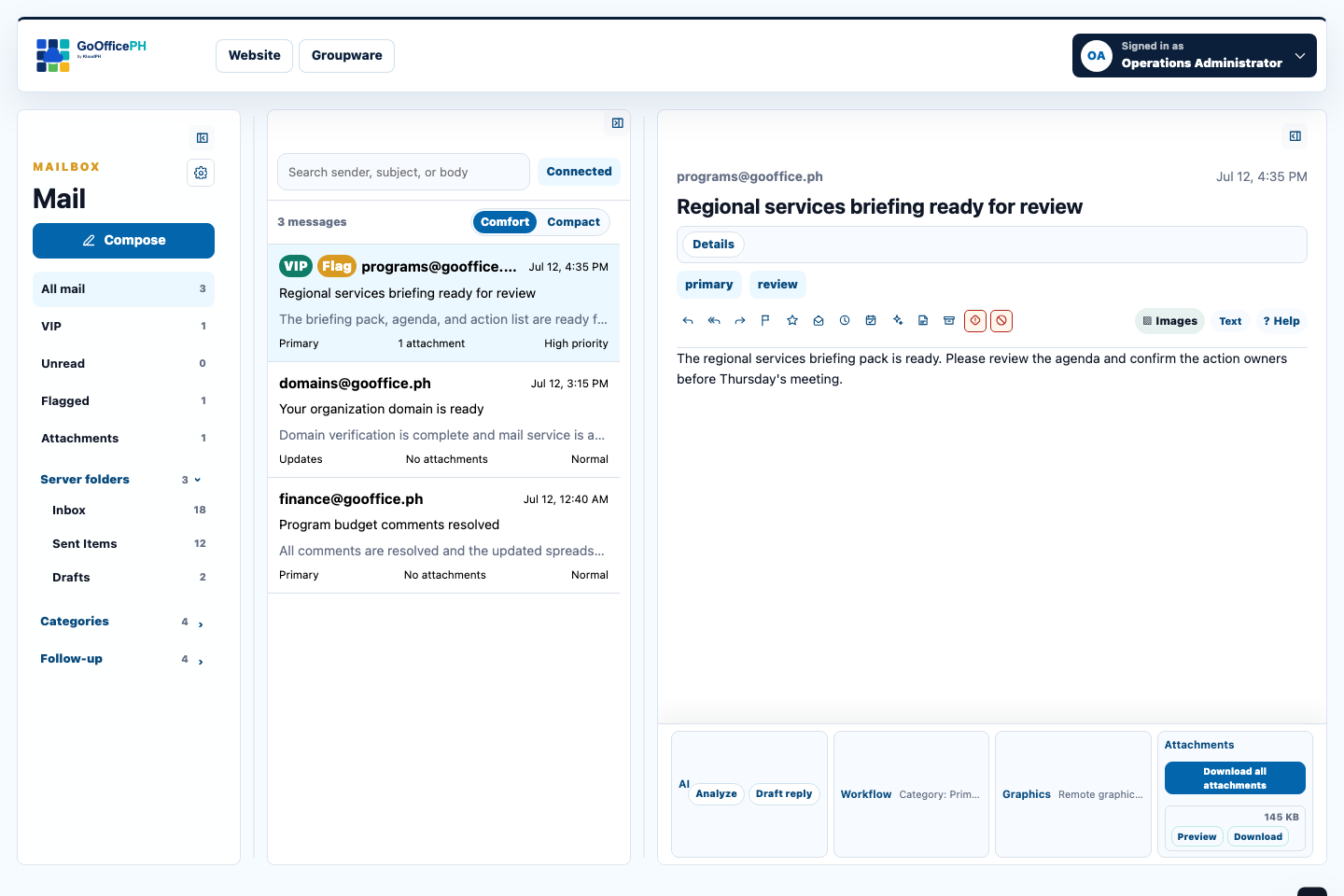1344x896 pixels.
Task: Select the Attachments filter
Action: click(x=123, y=439)
